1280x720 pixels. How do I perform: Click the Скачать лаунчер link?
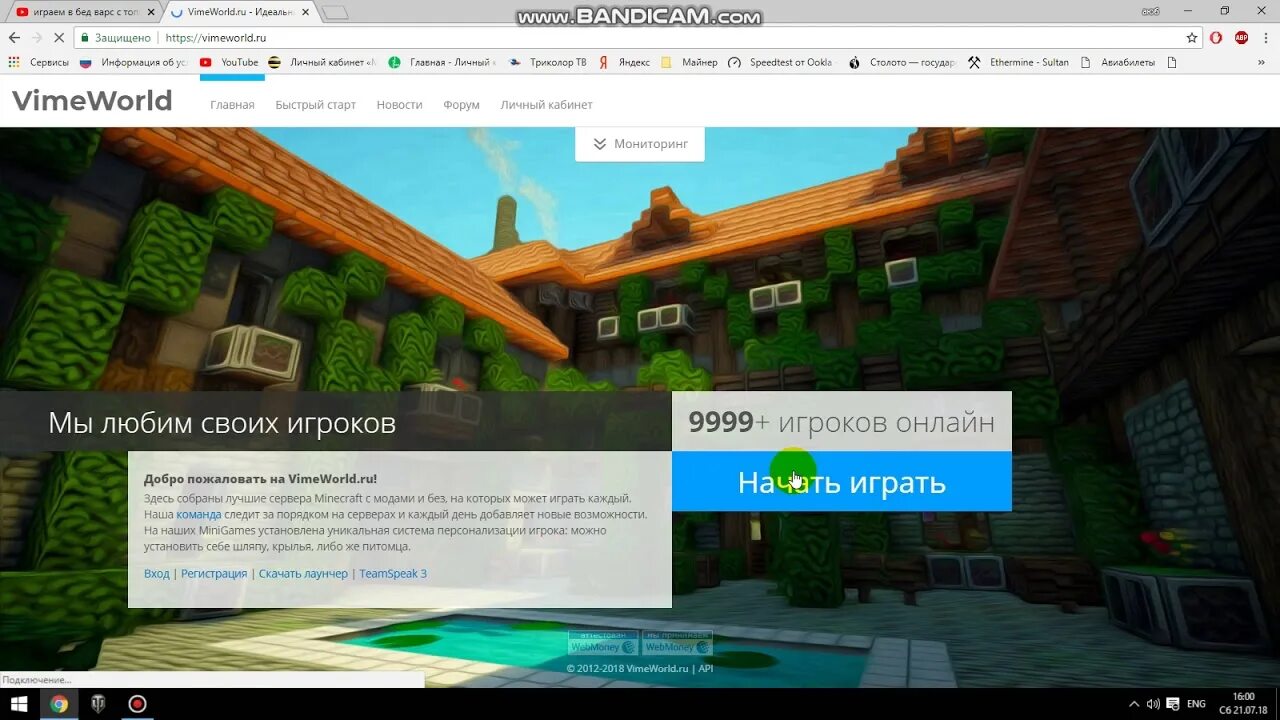303,573
